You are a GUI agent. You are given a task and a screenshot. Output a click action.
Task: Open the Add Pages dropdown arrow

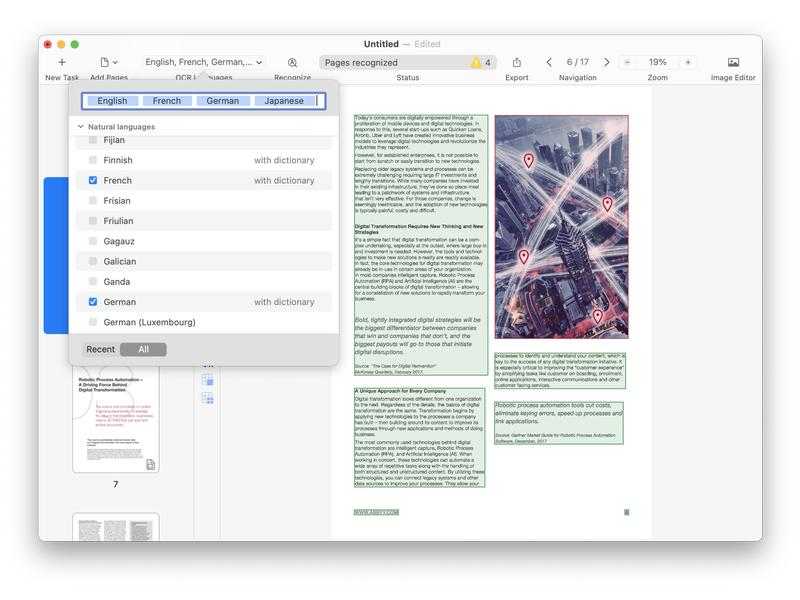point(115,62)
